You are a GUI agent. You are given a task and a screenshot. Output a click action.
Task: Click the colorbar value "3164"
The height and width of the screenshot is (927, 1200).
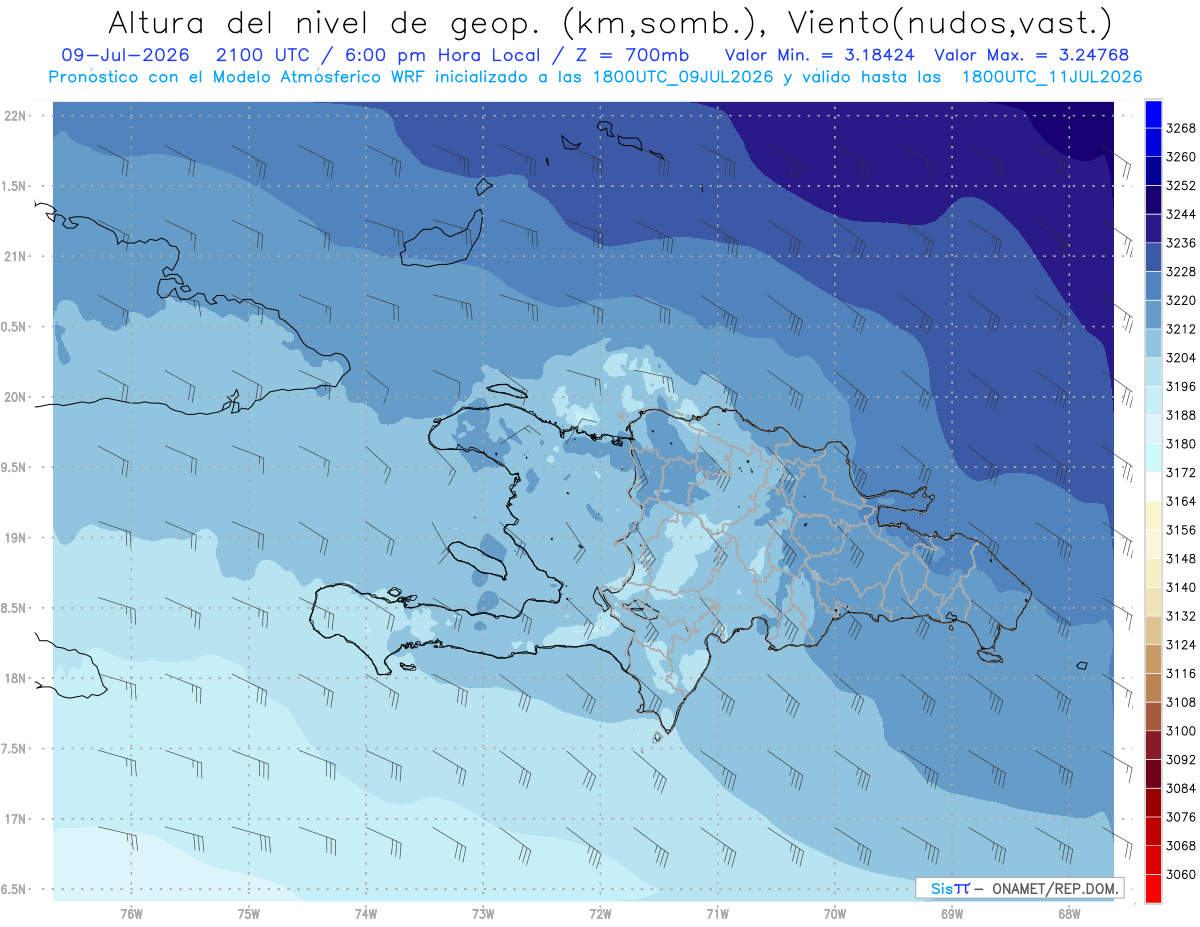pos(1180,501)
